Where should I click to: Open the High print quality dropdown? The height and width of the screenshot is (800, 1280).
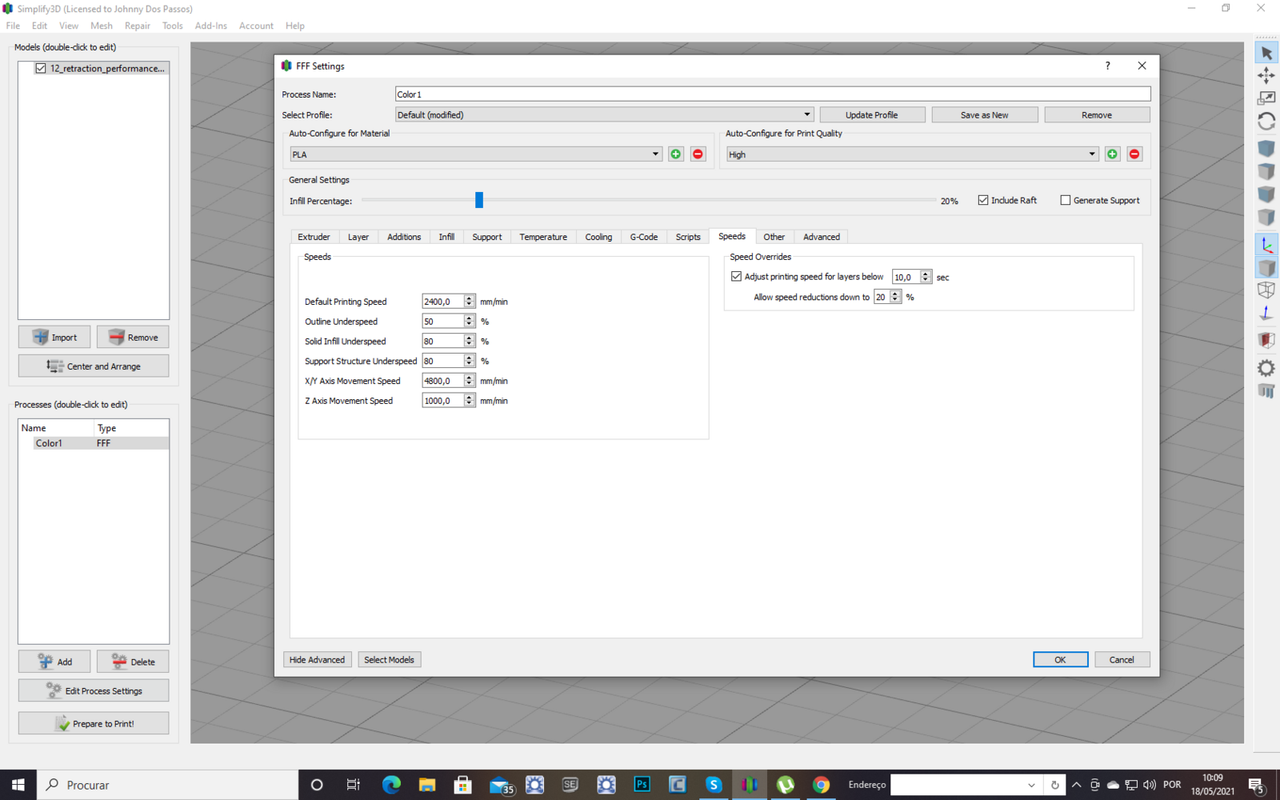912,154
